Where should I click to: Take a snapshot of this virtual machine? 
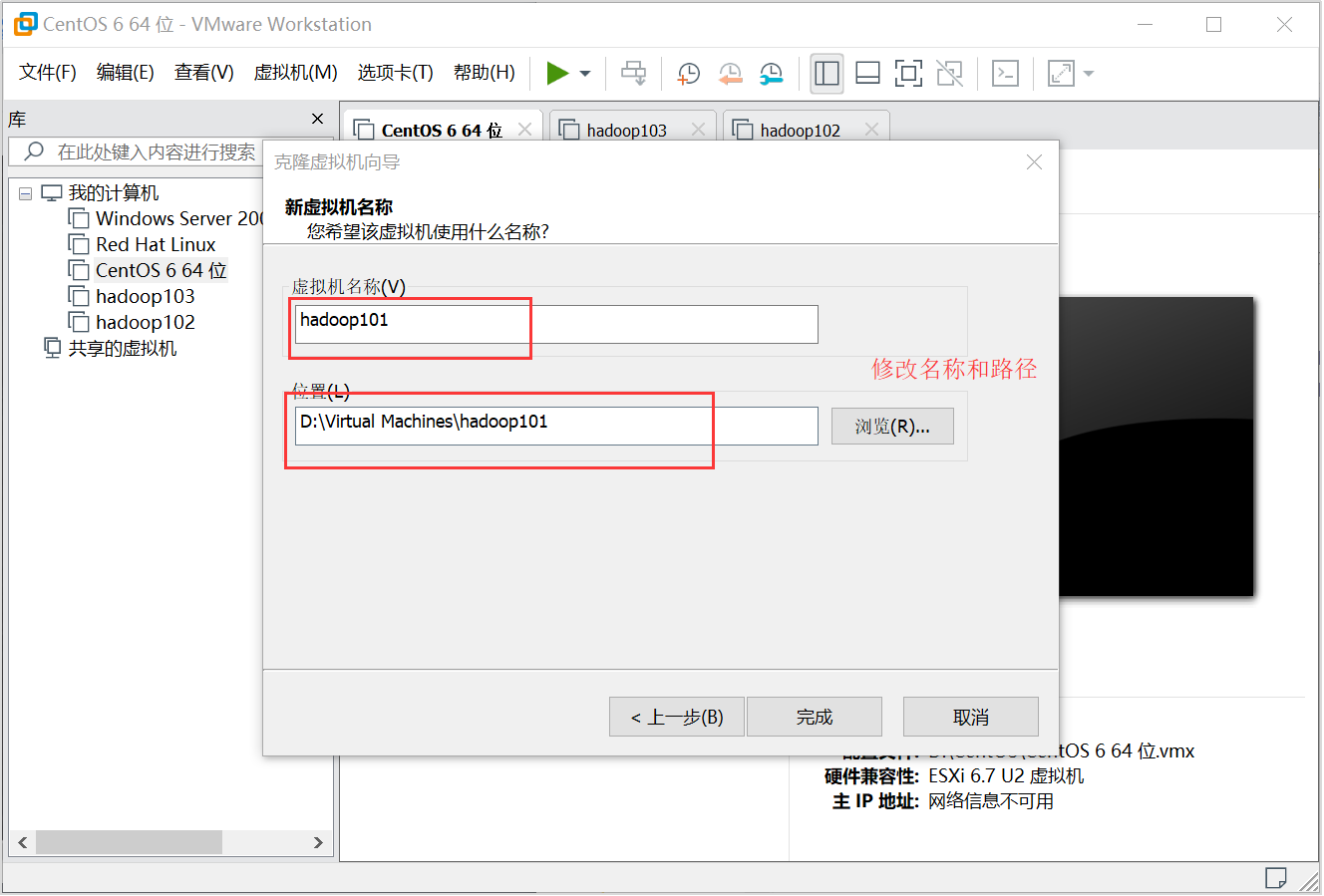(688, 73)
